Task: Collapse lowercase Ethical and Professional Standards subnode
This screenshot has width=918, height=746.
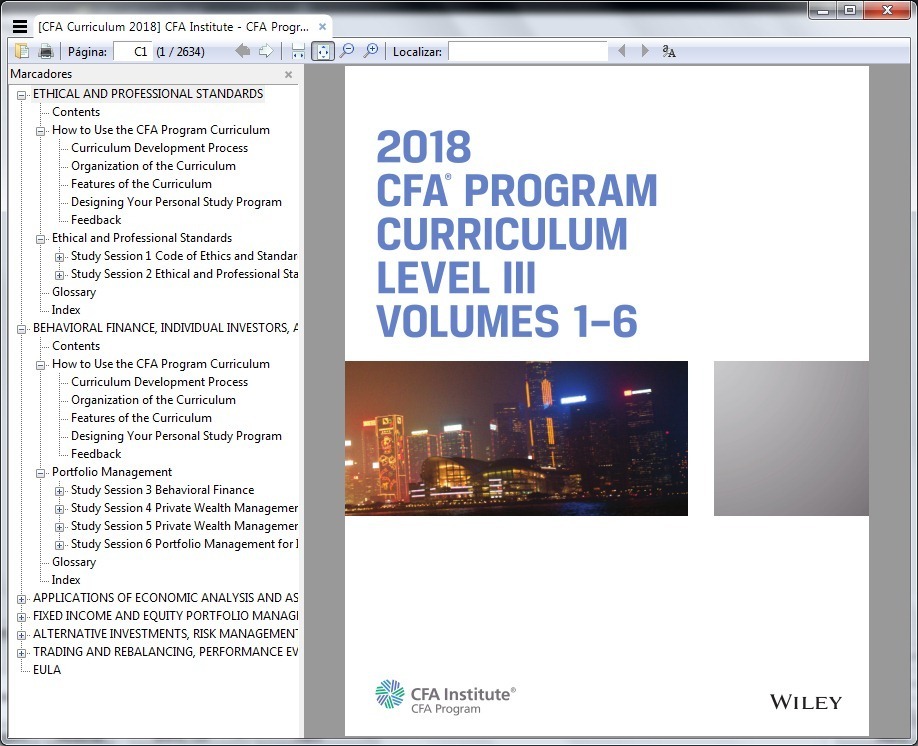Action: 40,239
